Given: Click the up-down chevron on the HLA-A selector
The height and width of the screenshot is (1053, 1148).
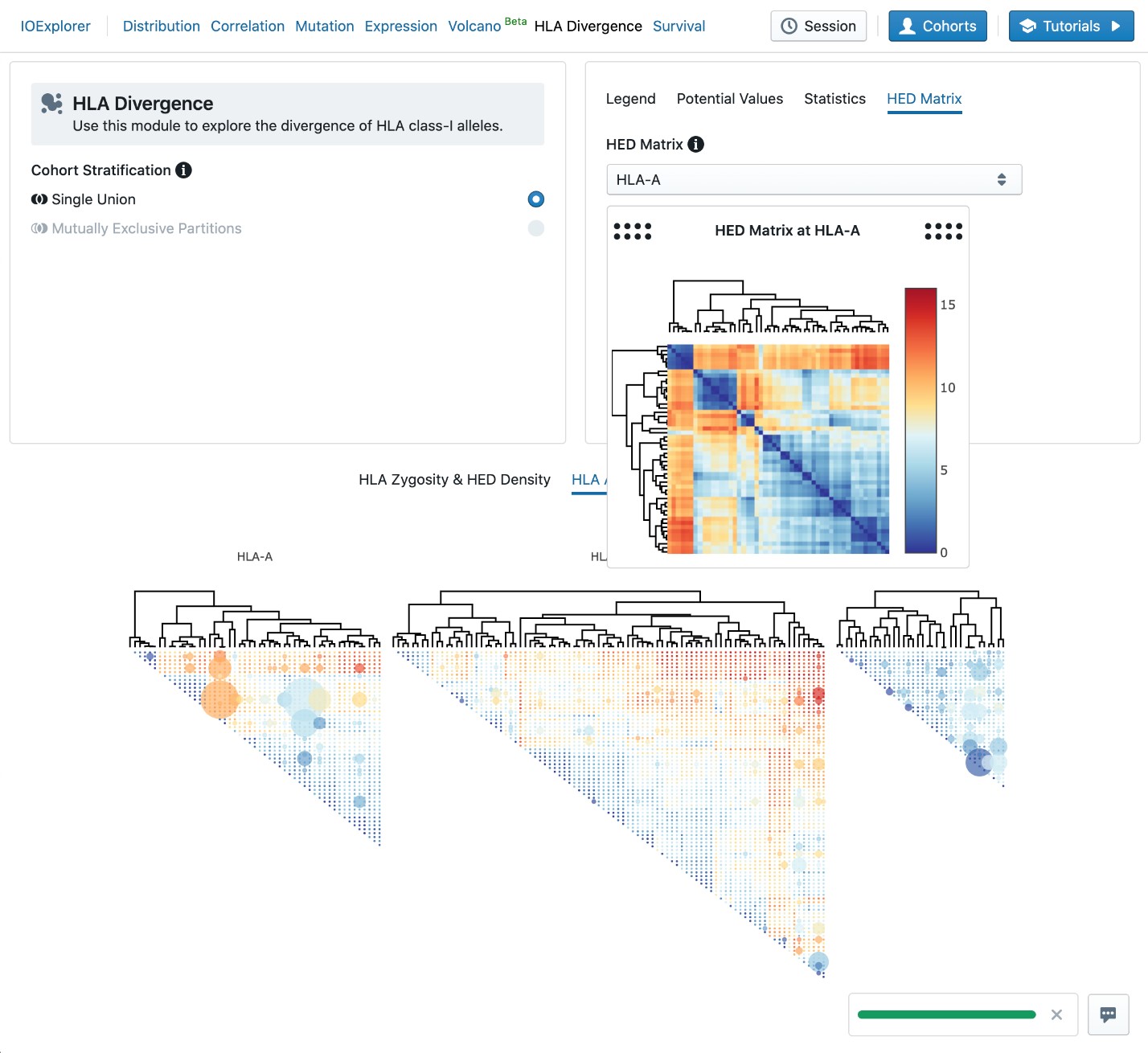Looking at the screenshot, I should pyautogui.click(x=1002, y=179).
